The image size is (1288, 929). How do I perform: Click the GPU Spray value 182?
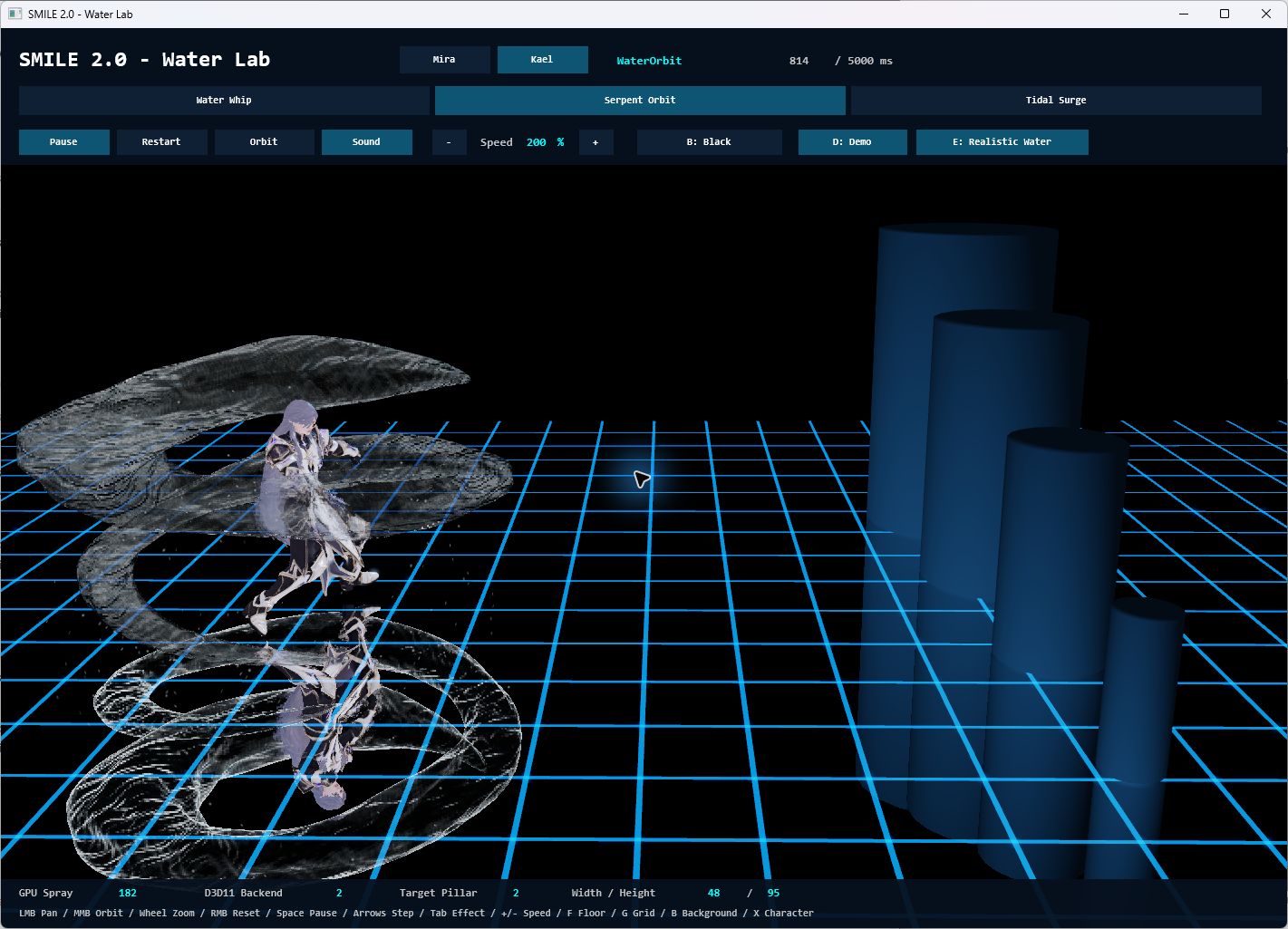128,893
